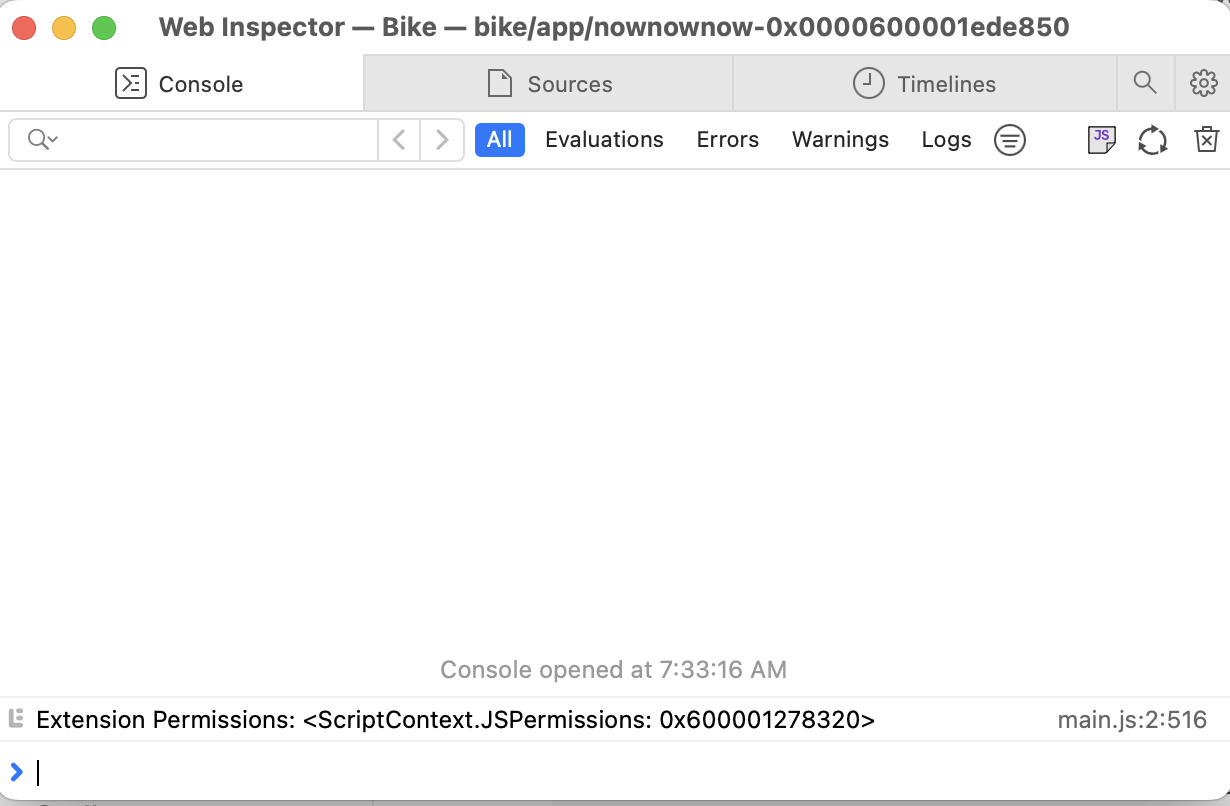
Task: Click the circular filter lines icon
Action: click(1010, 140)
